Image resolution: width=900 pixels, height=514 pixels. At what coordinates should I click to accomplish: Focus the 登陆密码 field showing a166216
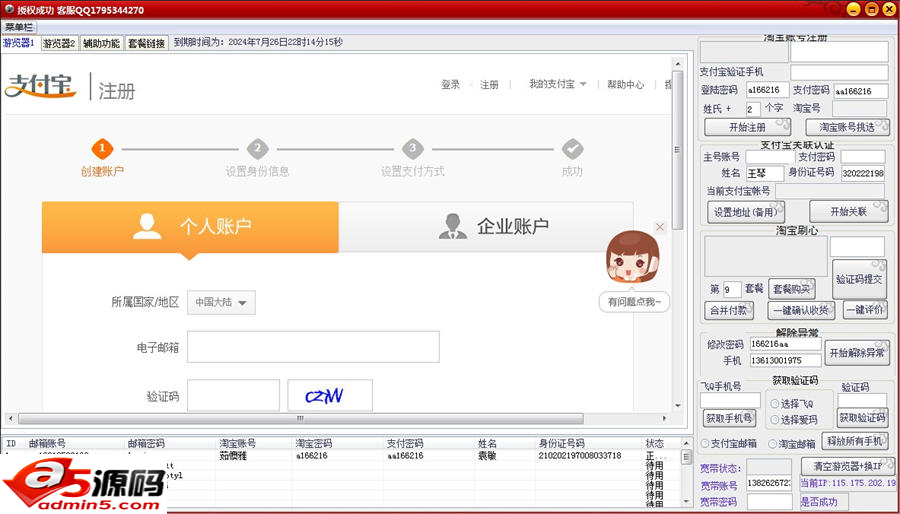(767, 91)
